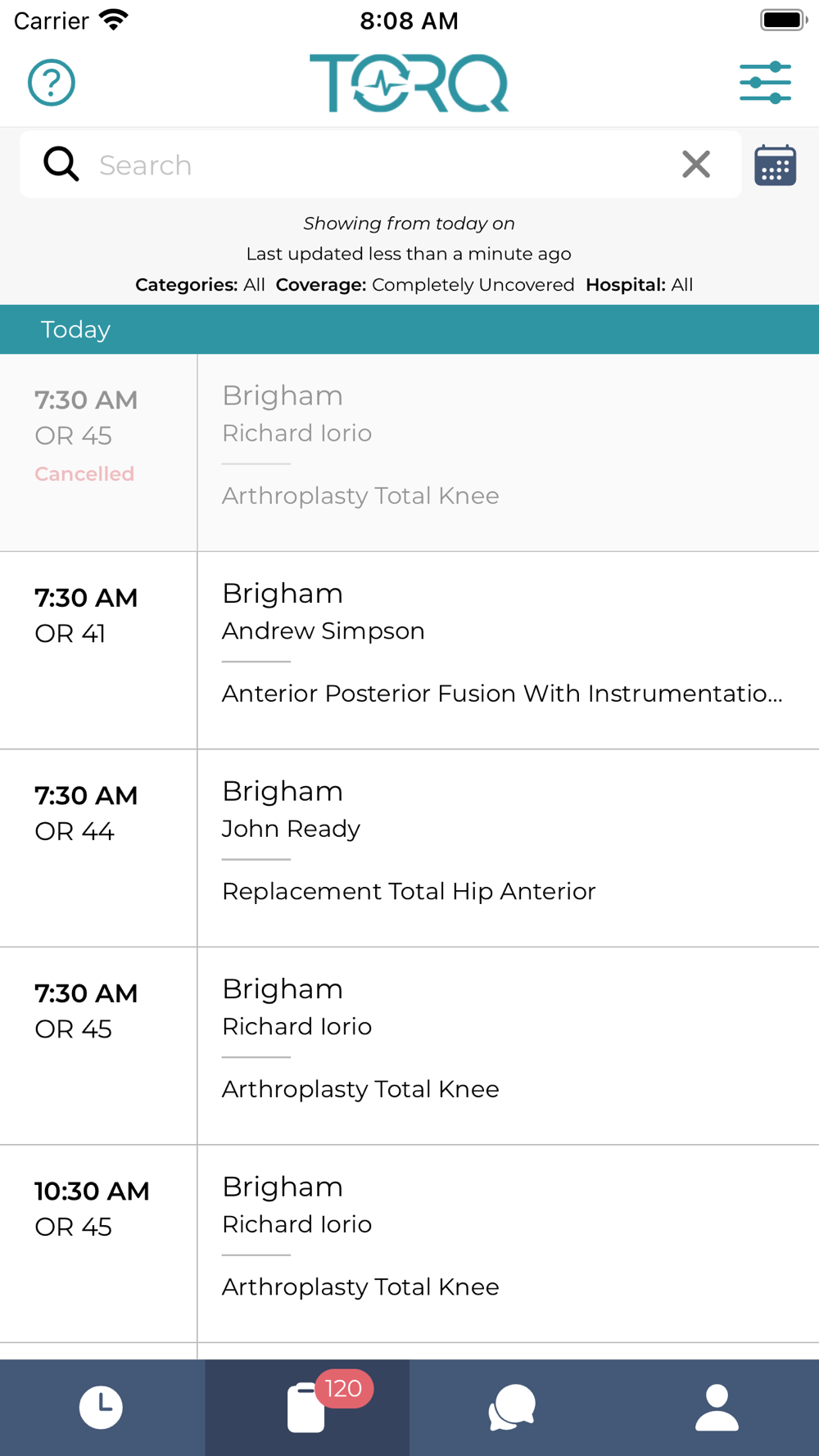
Task: Select Andrew Simpson OR 41 fusion case
Action: (x=409, y=650)
